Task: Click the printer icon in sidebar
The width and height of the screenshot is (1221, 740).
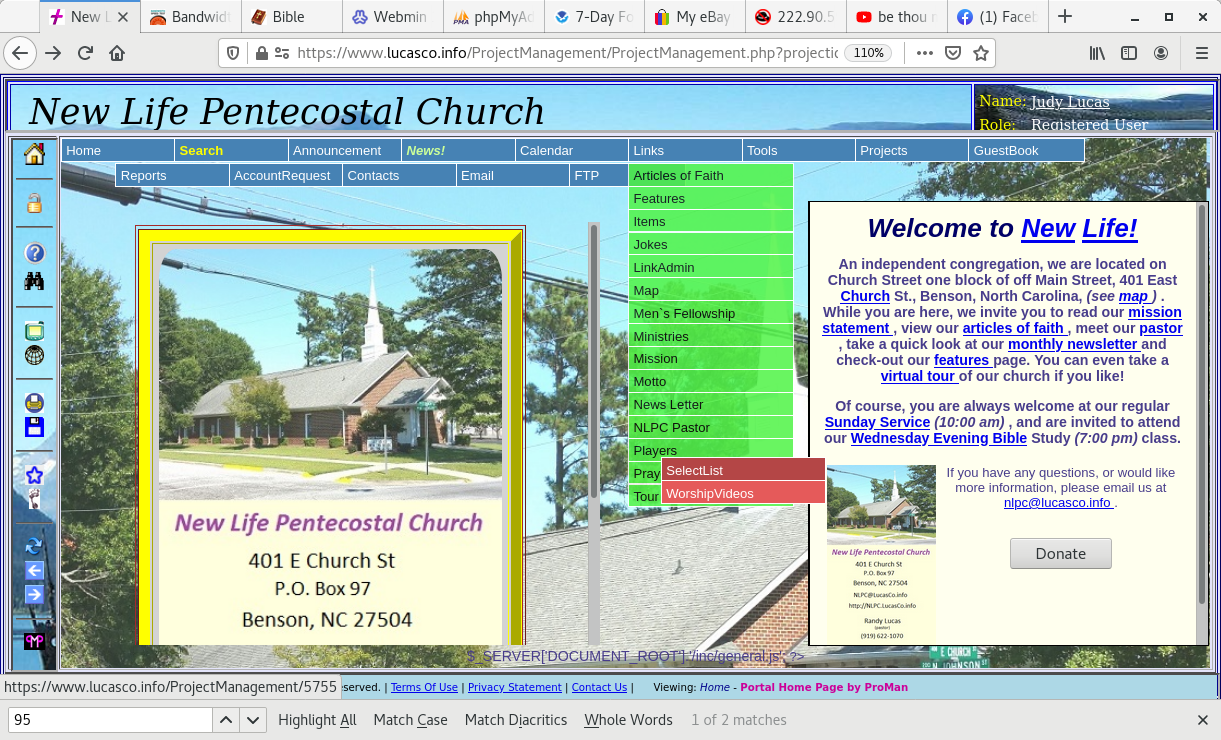Action: coord(34,403)
